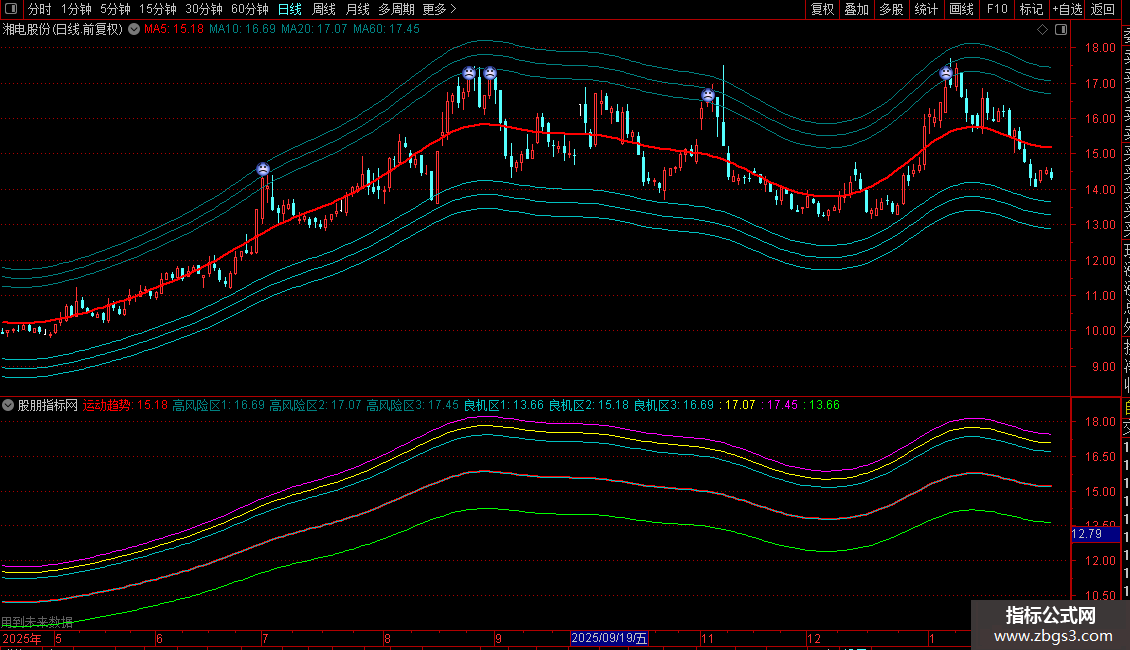Click the 高风险区1: 16.69 label
This screenshot has width=1130, height=650.
point(218,405)
